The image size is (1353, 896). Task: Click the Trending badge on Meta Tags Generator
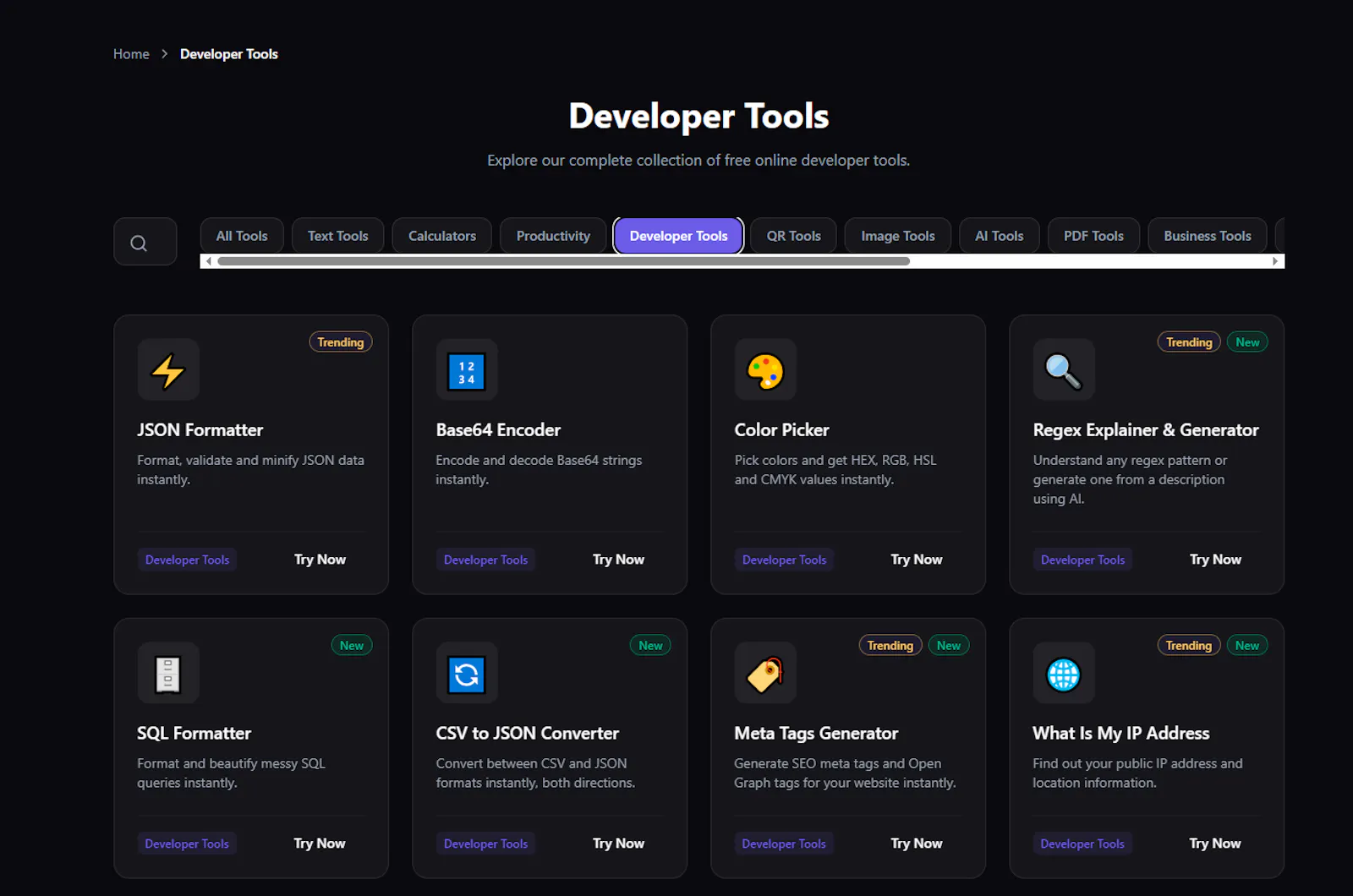point(890,646)
